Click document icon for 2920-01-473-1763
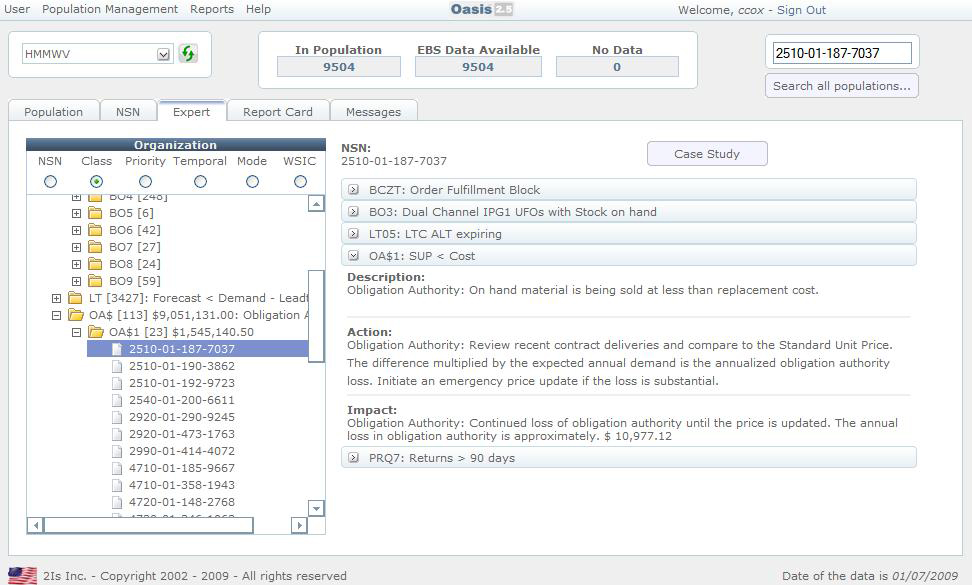Screen dimensions: 972x585 click(x=117, y=434)
